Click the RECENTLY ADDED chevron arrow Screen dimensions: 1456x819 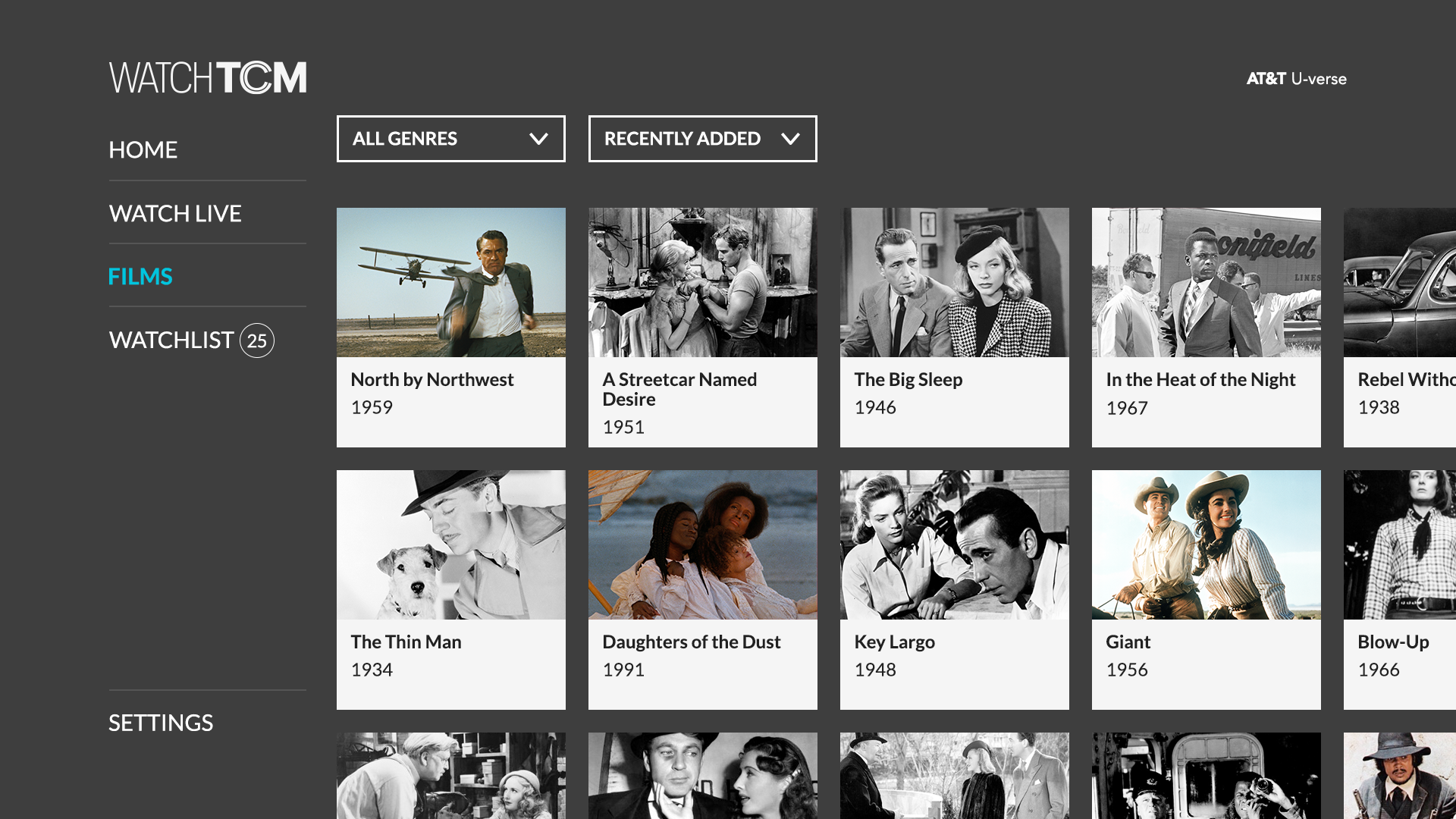tap(792, 139)
